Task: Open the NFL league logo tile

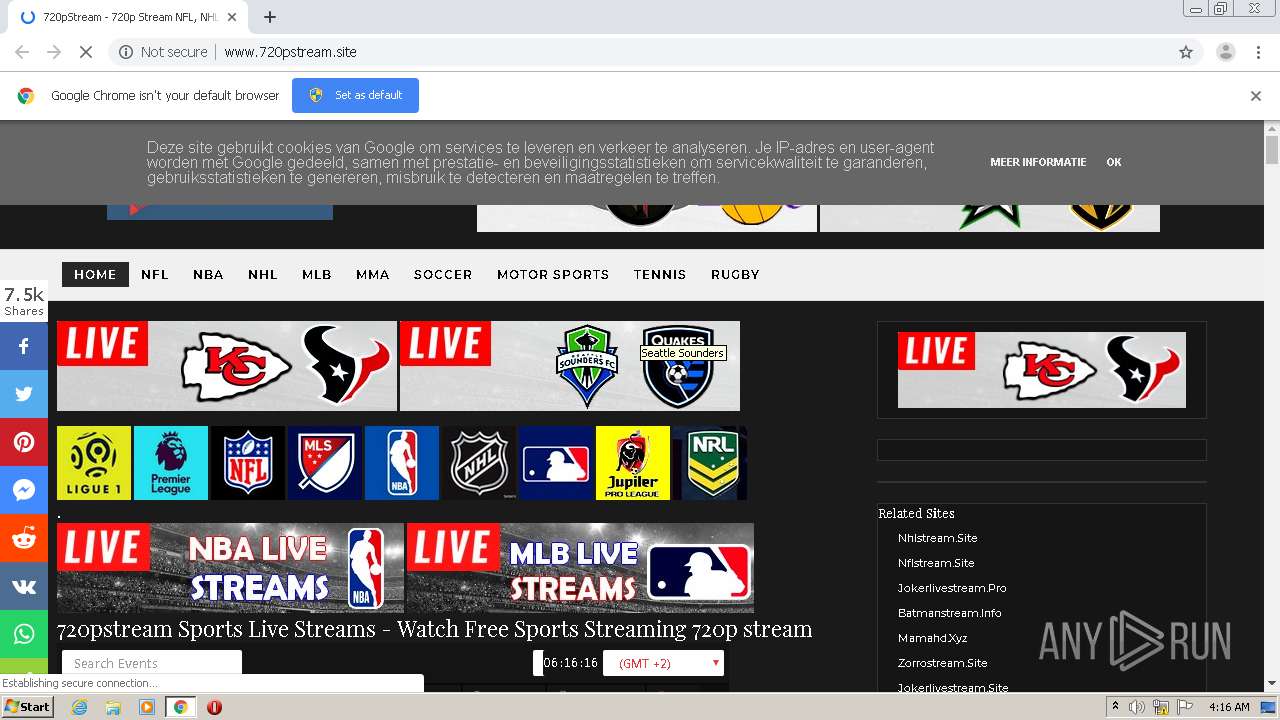Action: click(x=248, y=463)
